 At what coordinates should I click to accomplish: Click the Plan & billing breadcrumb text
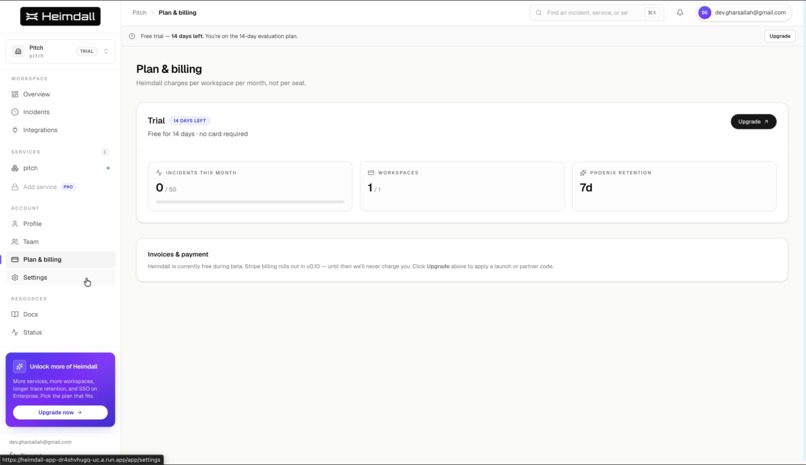(177, 13)
